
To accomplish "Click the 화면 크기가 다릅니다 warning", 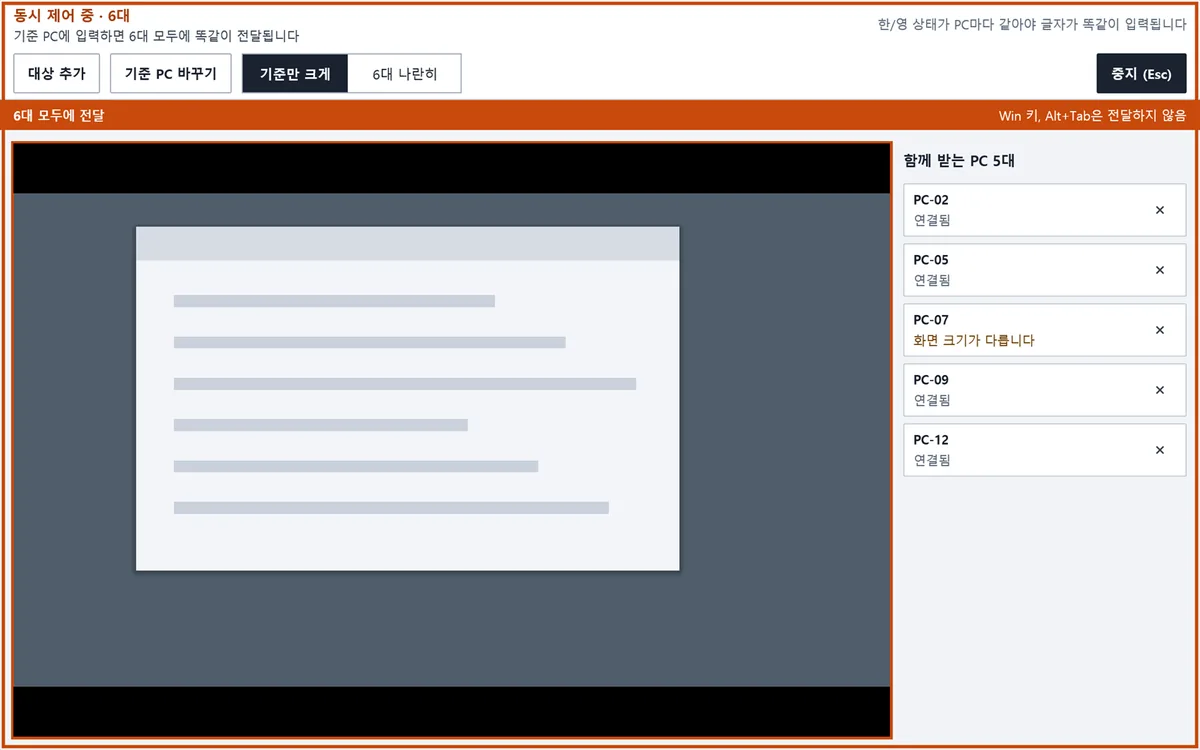I will click(x=974, y=340).
